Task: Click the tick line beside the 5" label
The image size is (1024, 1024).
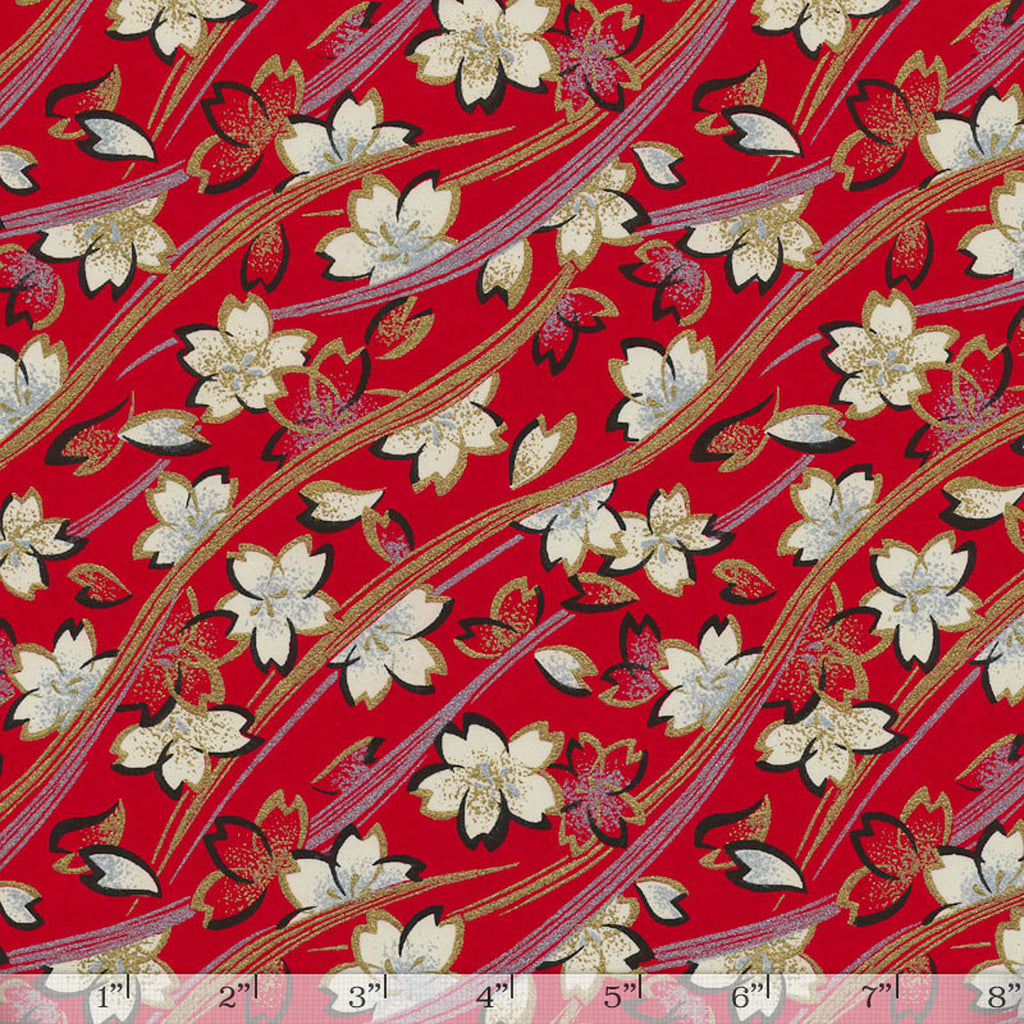Action: tap(641, 990)
